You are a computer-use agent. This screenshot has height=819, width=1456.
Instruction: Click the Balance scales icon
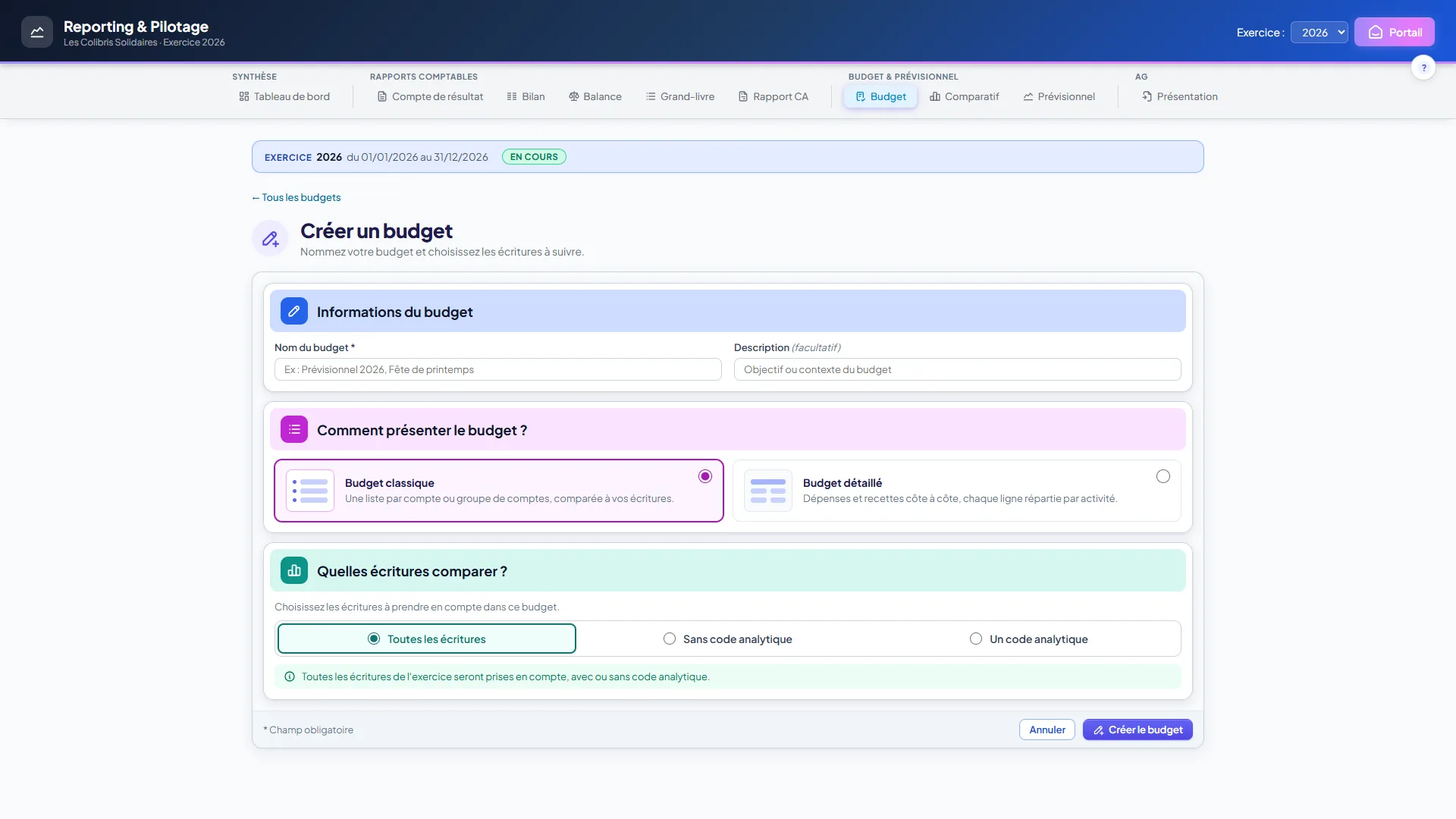point(574,96)
